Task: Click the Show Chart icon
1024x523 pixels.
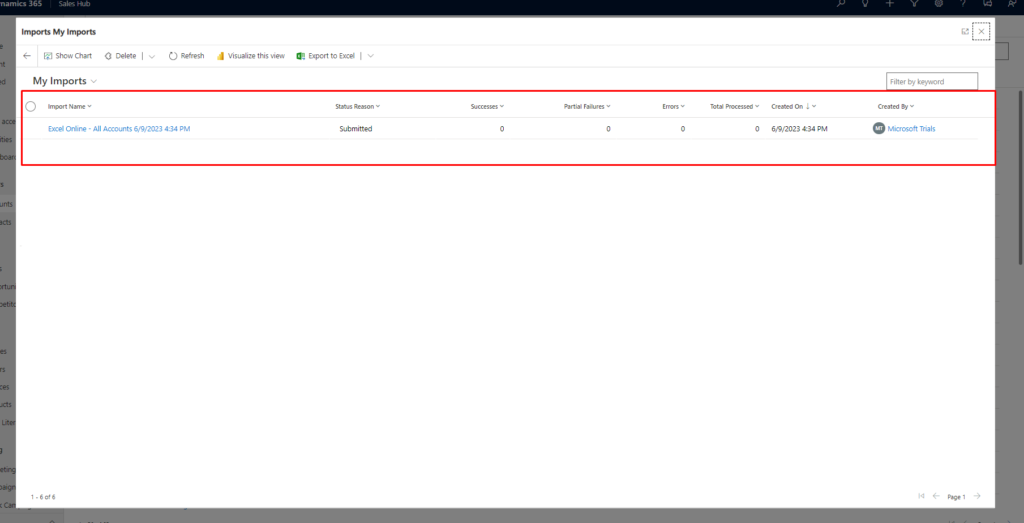Action: click(x=48, y=56)
